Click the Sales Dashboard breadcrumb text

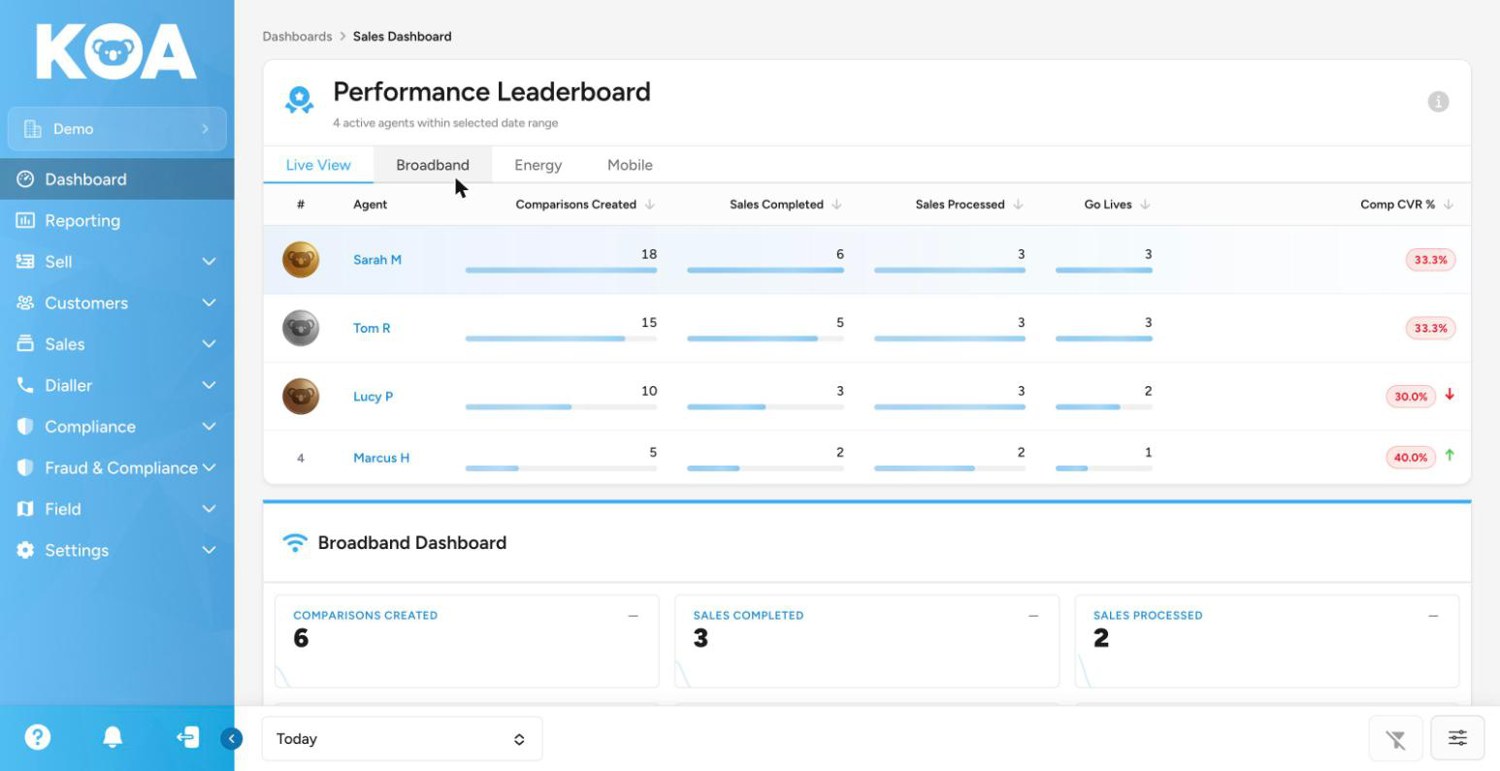[x=402, y=36]
